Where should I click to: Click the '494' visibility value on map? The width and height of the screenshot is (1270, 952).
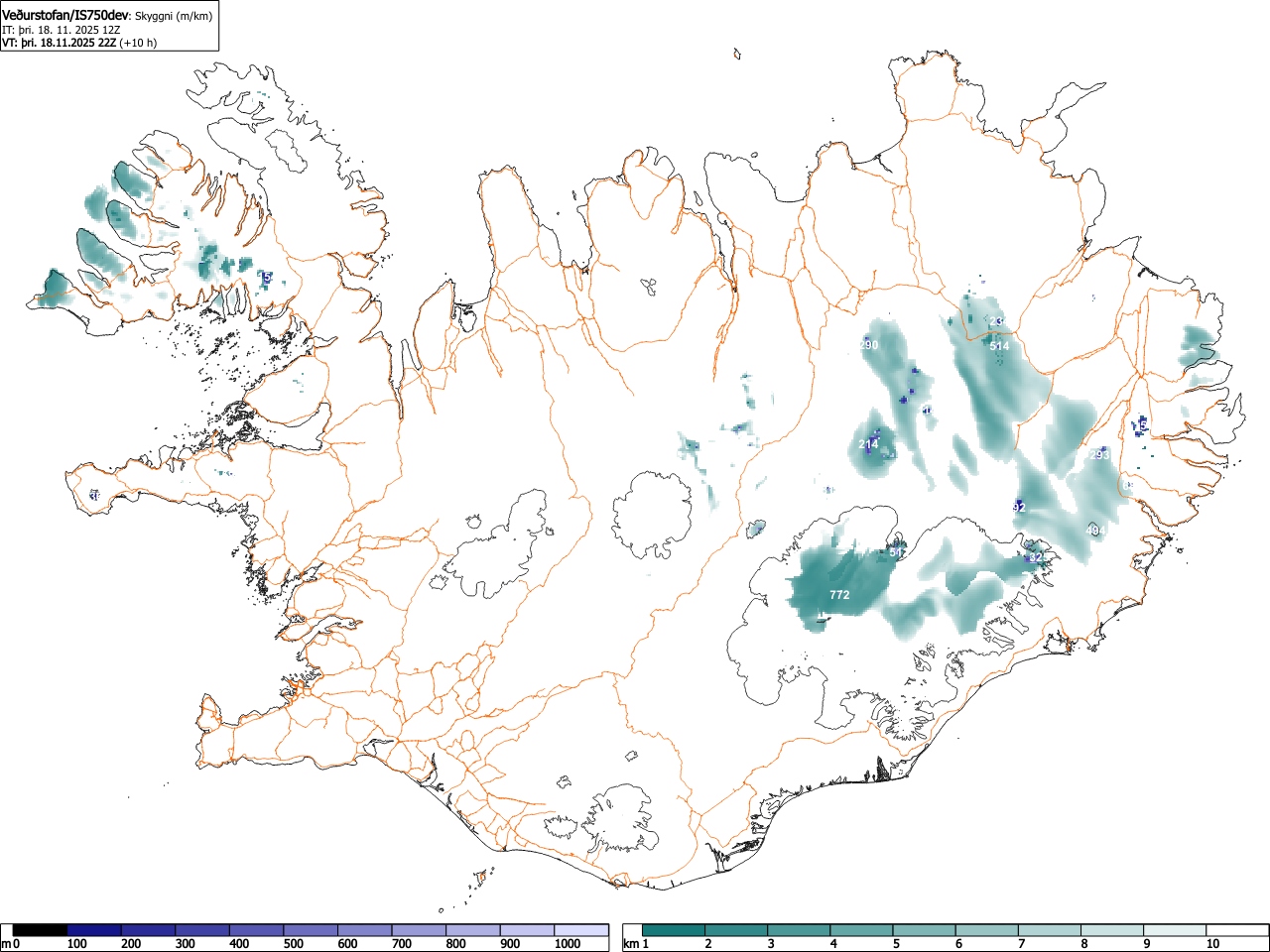click(x=1095, y=531)
